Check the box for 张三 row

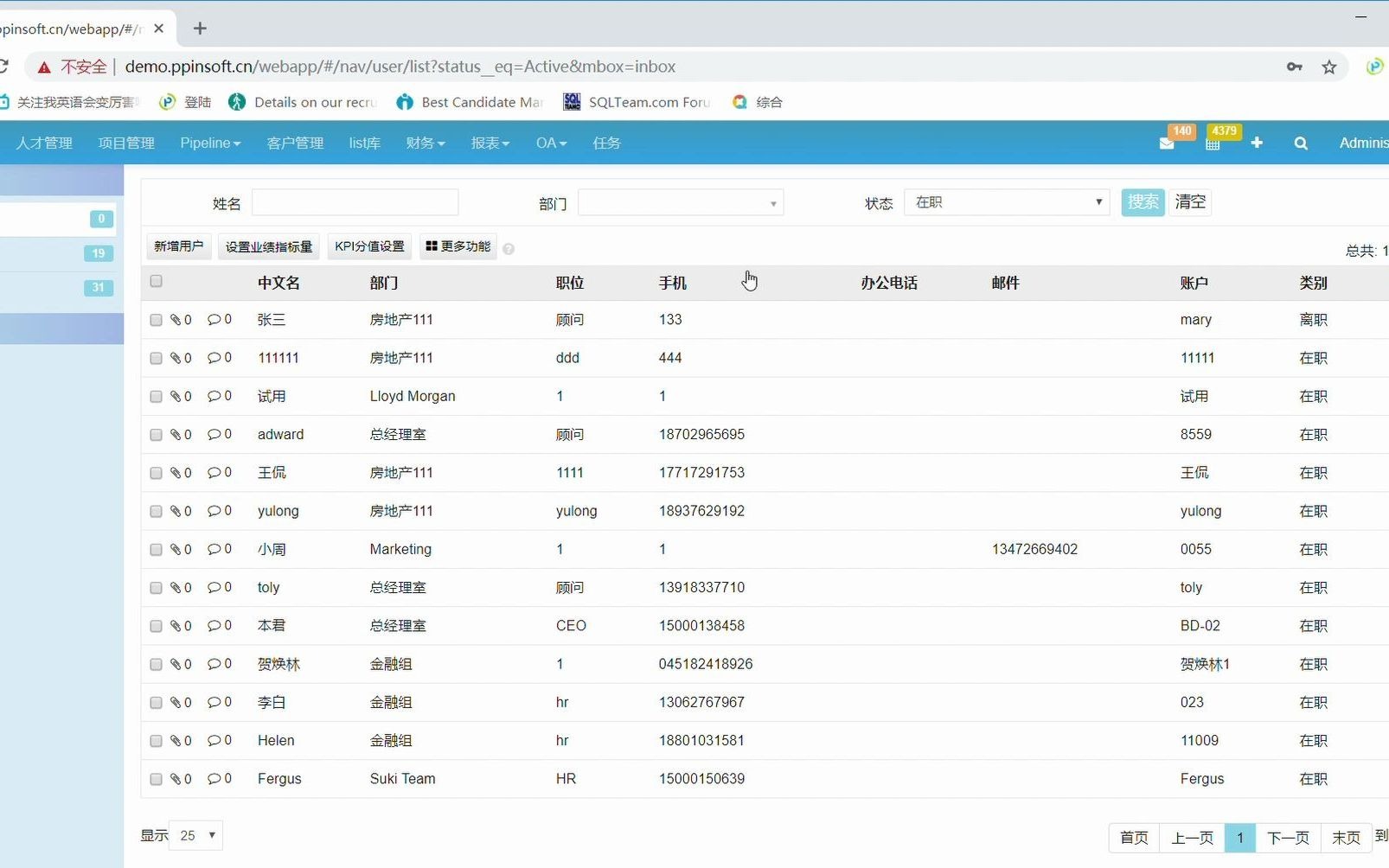156,320
